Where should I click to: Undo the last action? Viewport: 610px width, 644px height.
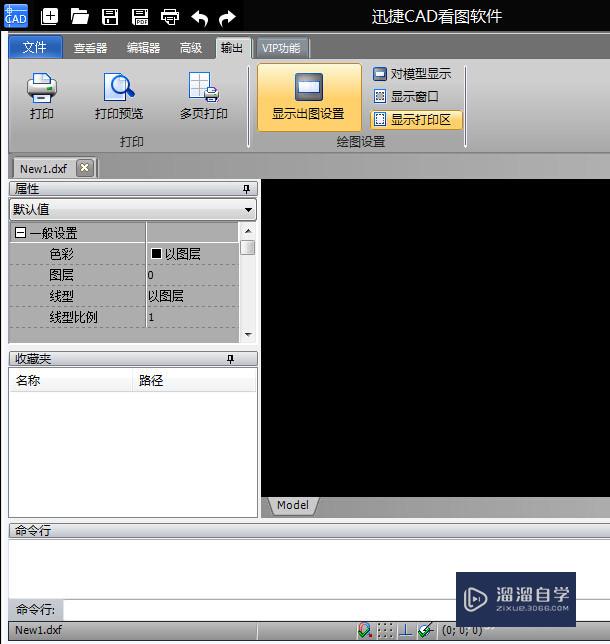[200, 18]
